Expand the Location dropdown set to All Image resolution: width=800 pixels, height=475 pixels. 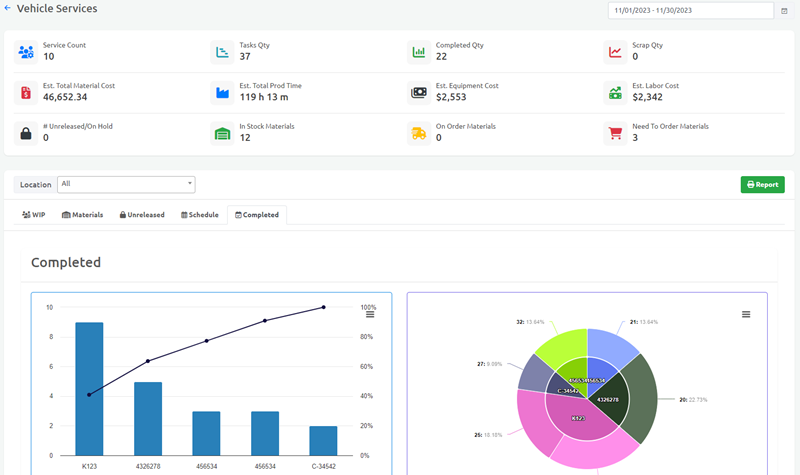click(x=126, y=184)
